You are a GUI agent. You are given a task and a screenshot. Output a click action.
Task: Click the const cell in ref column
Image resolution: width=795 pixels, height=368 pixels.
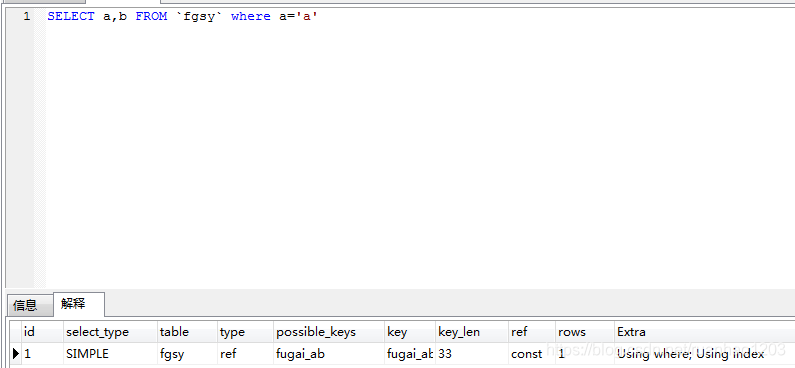[532, 353]
